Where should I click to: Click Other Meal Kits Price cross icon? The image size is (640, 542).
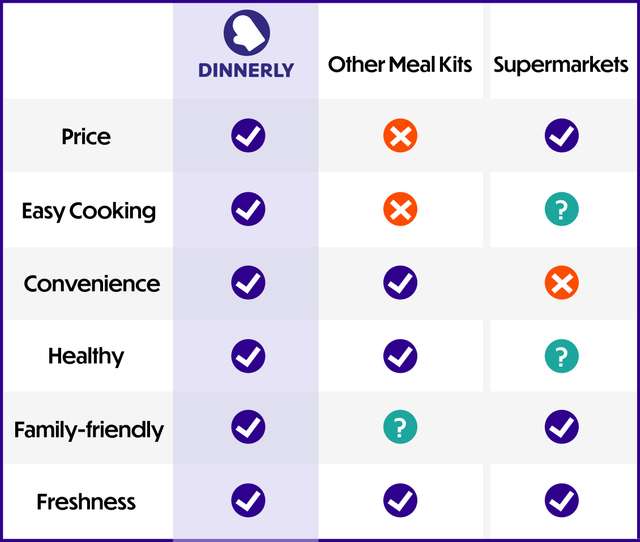click(400, 136)
